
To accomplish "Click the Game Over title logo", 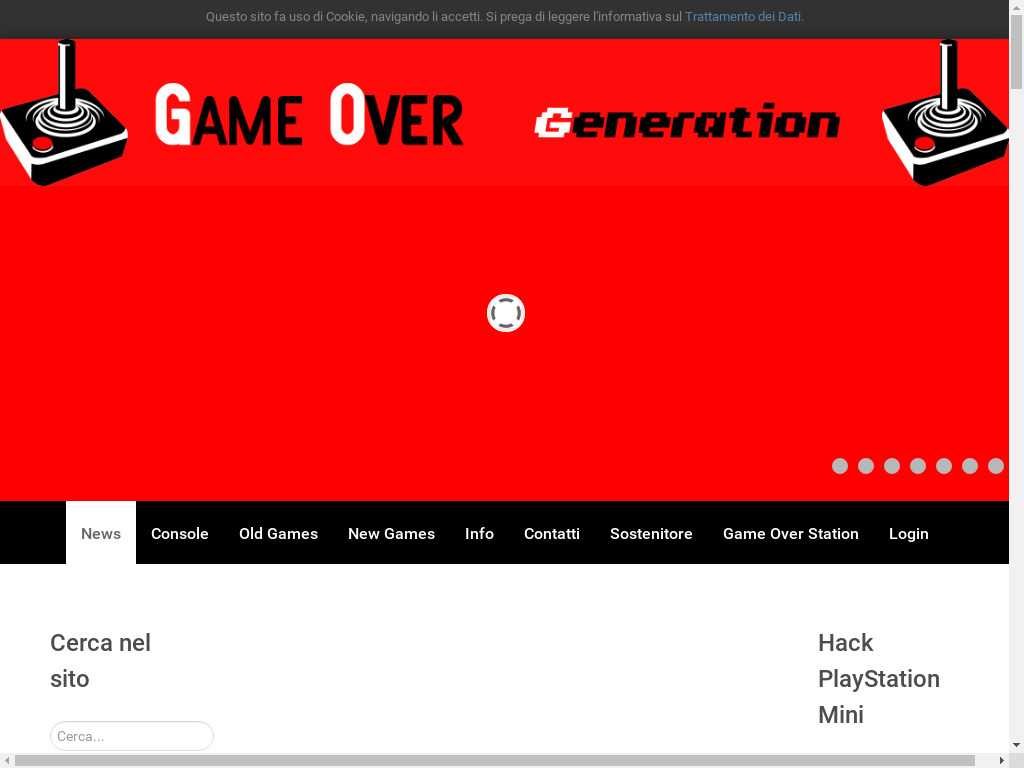I will click(309, 115).
